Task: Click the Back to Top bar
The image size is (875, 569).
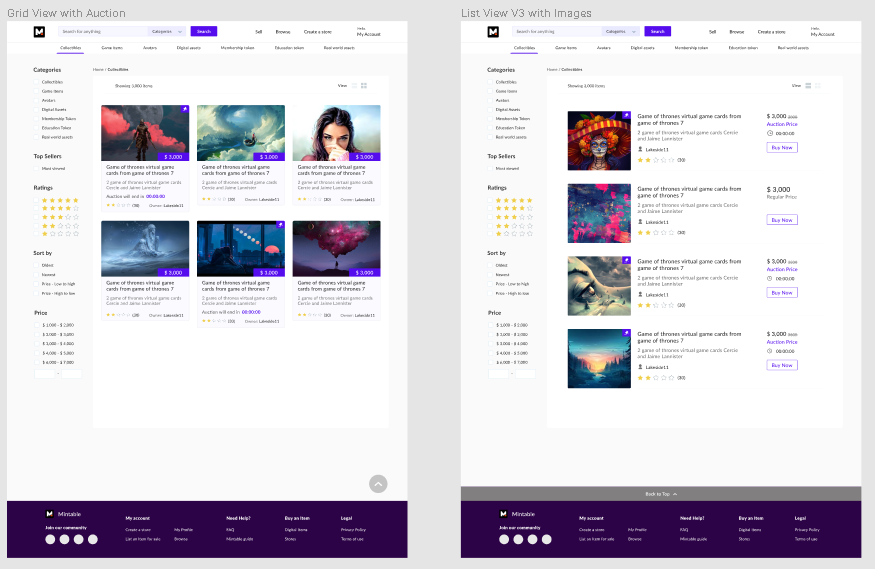Action: [661, 494]
